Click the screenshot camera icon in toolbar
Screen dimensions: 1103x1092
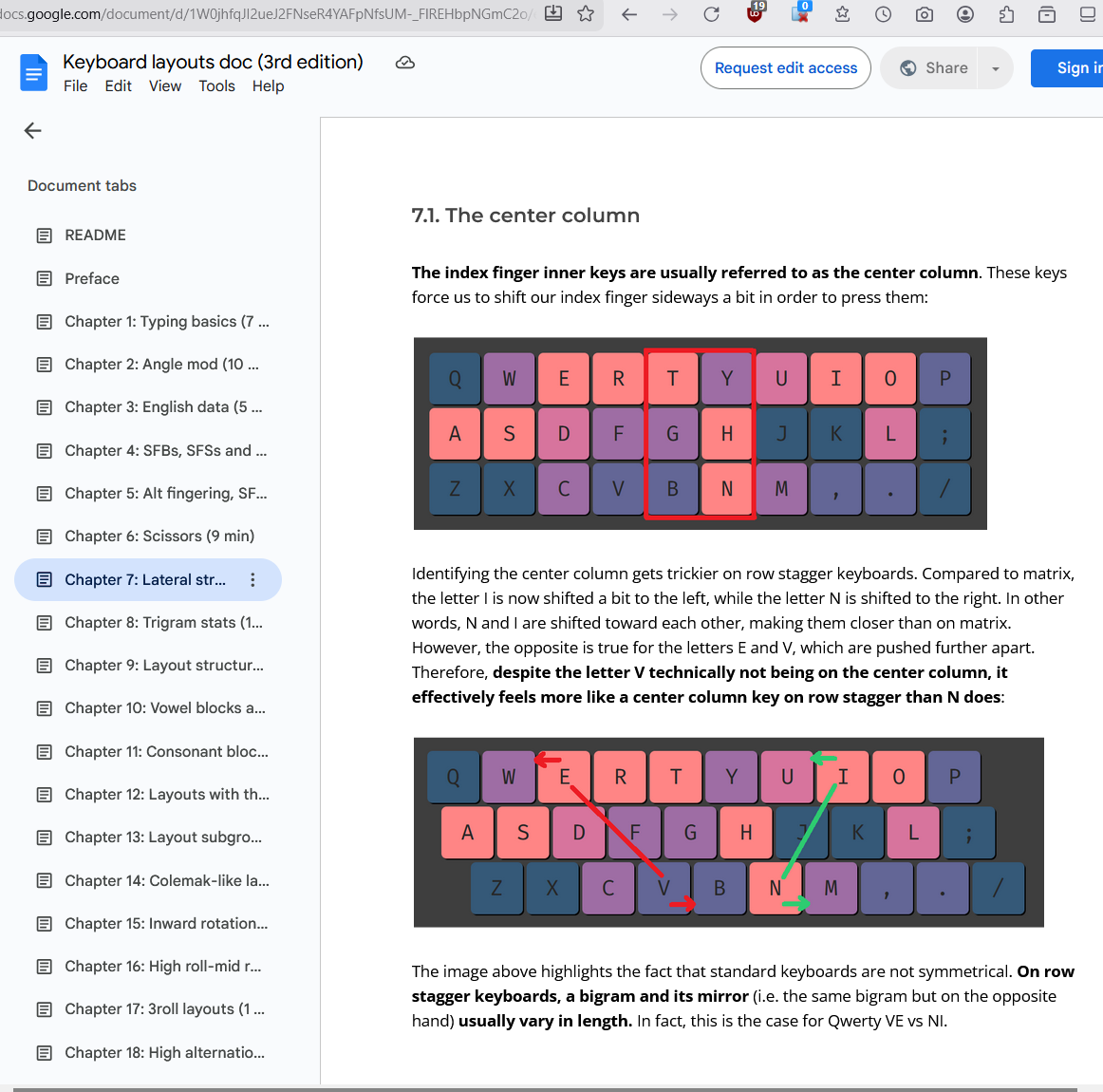point(924,15)
